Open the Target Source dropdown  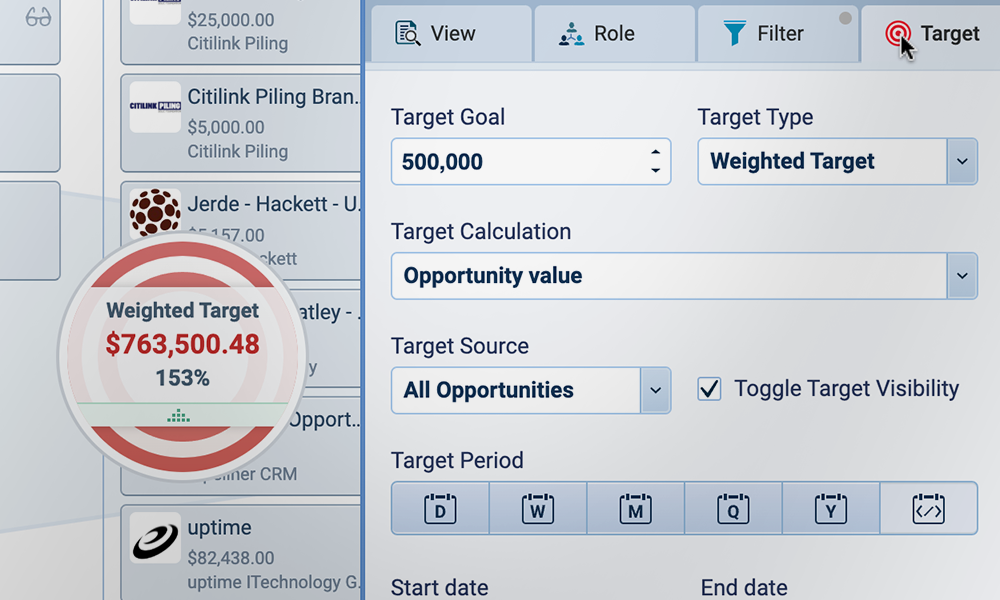coord(655,390)
